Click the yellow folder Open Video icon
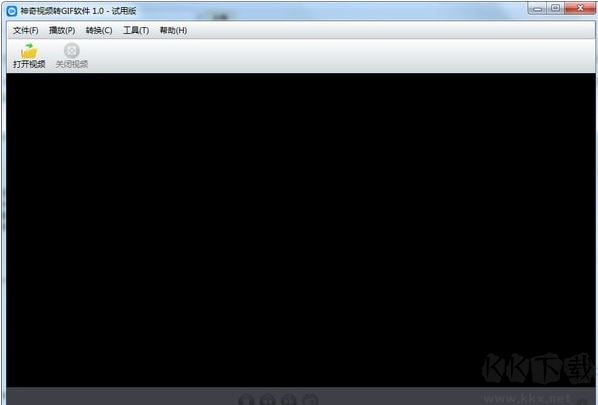This screenshot has height=405, width=598. coord(29,51)
